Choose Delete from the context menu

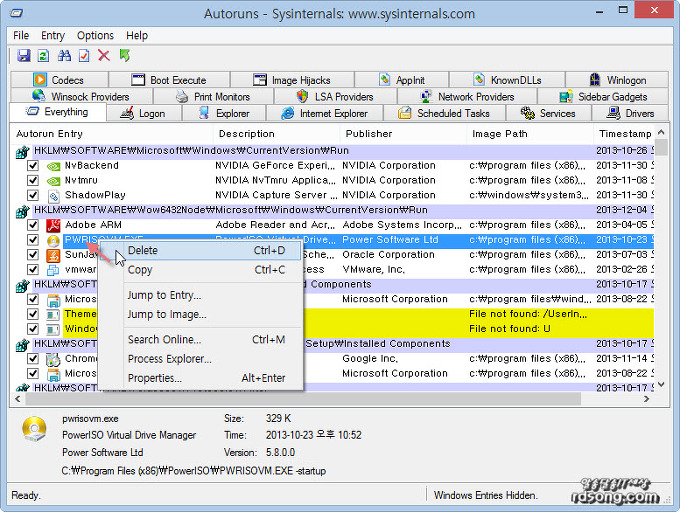[143, 251]
